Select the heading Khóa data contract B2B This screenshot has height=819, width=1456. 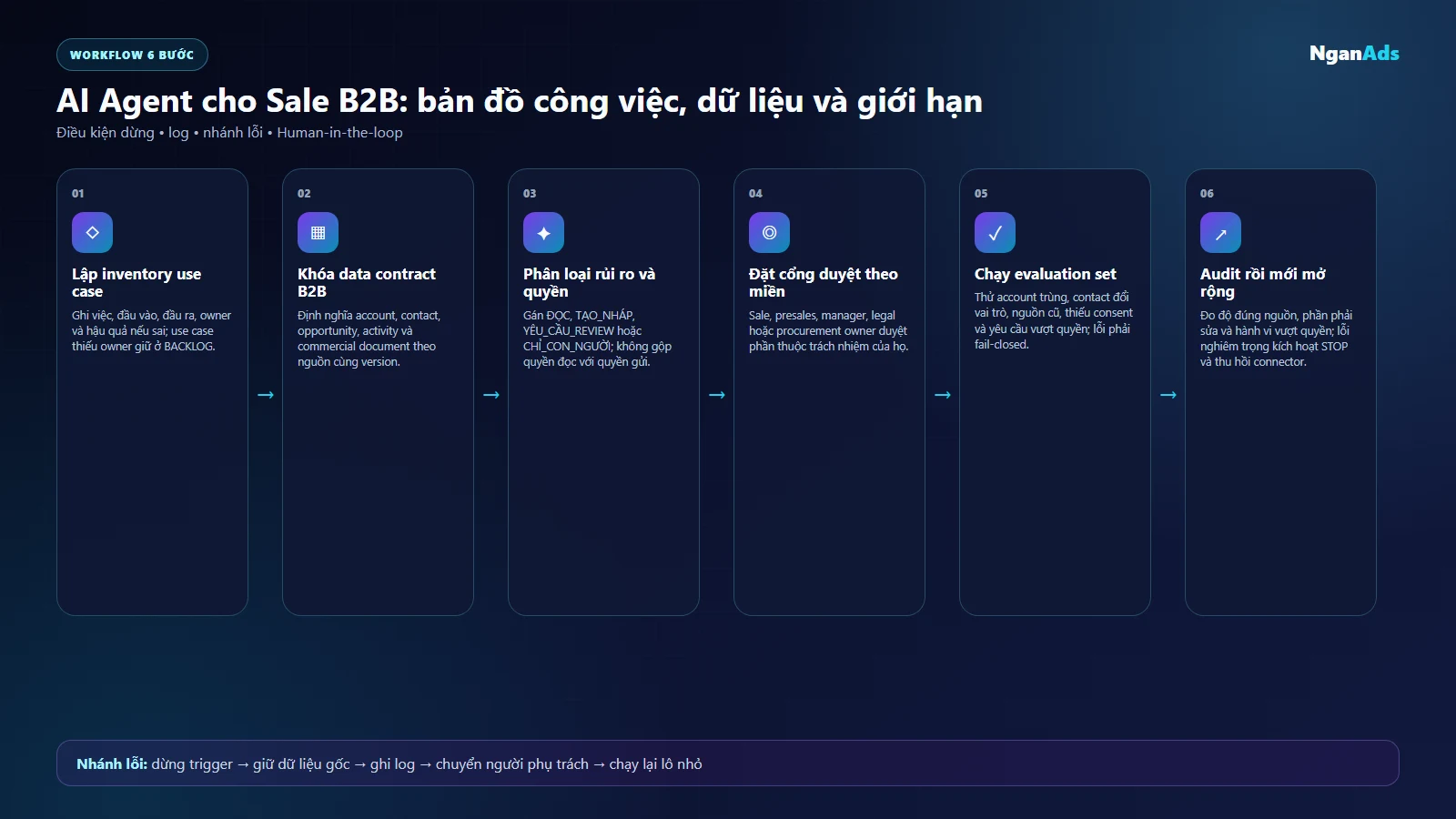367,282
